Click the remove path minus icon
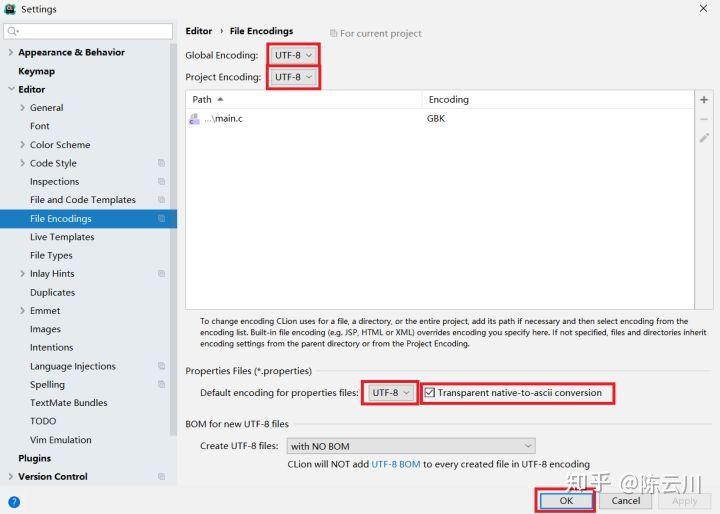 704,119
